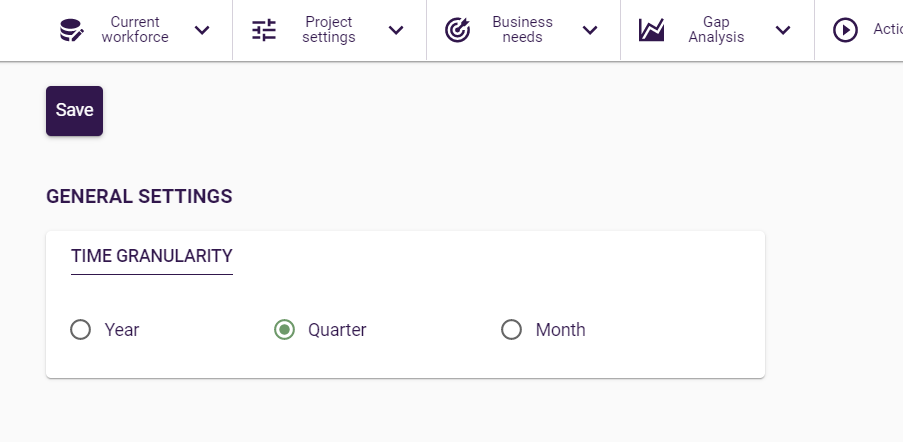Expand the Gap Analysis dropdown chevron
The image size is (903, 442).
[x=783, y=30]
